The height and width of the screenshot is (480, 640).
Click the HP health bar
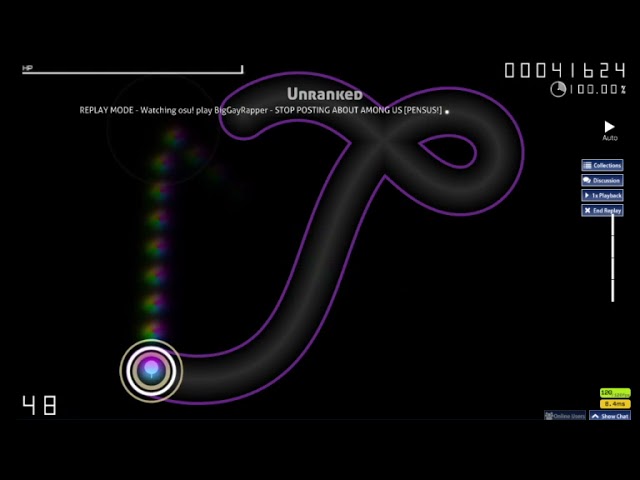coord(133,70)
